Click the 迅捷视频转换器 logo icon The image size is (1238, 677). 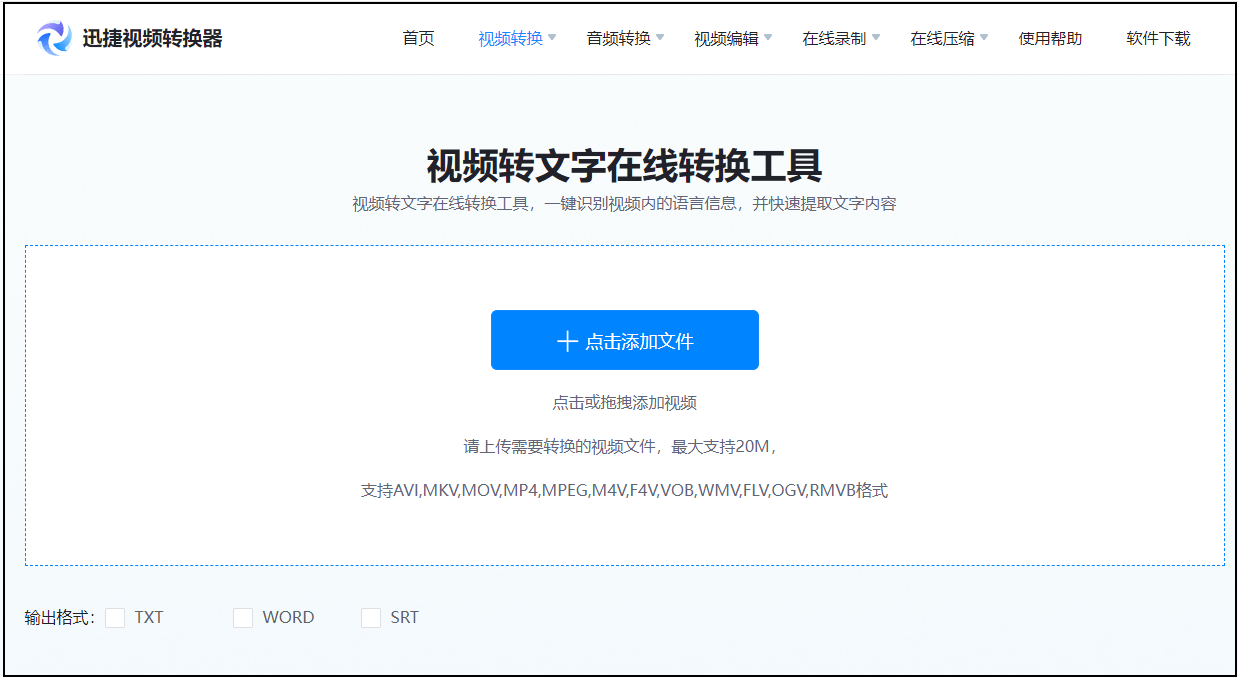54,38
